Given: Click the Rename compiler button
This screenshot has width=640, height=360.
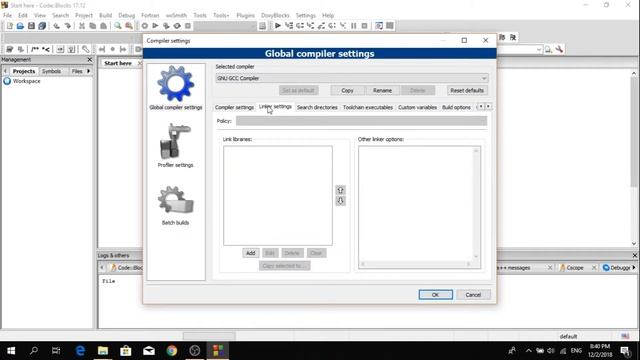Looking at the screenshot, I should 382,90.
